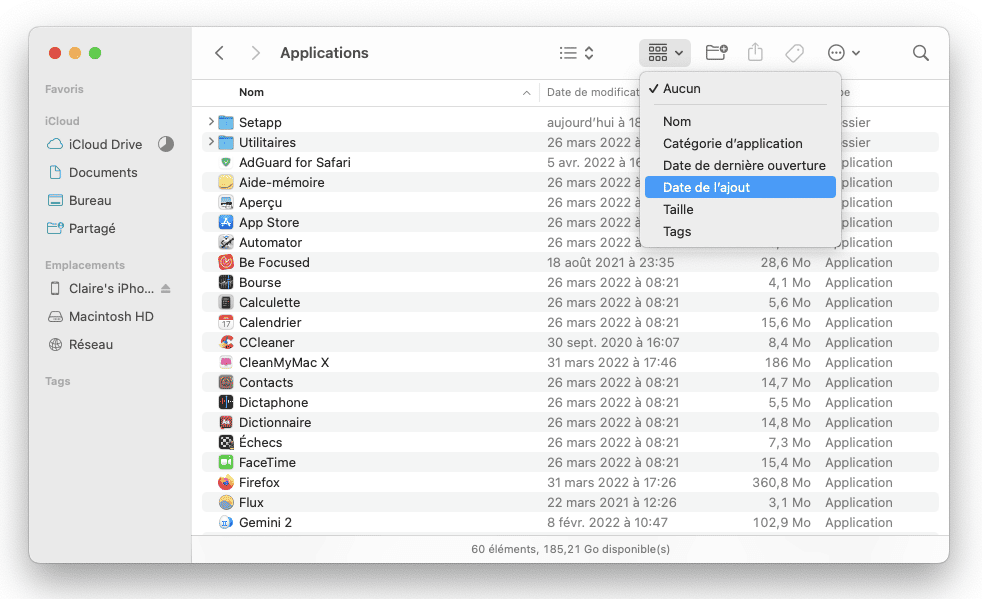Image resolution: width=982 pixels, height=599 pixels.
Task: Choose Date de l'ajout grouping option
Action: [706, 187]
